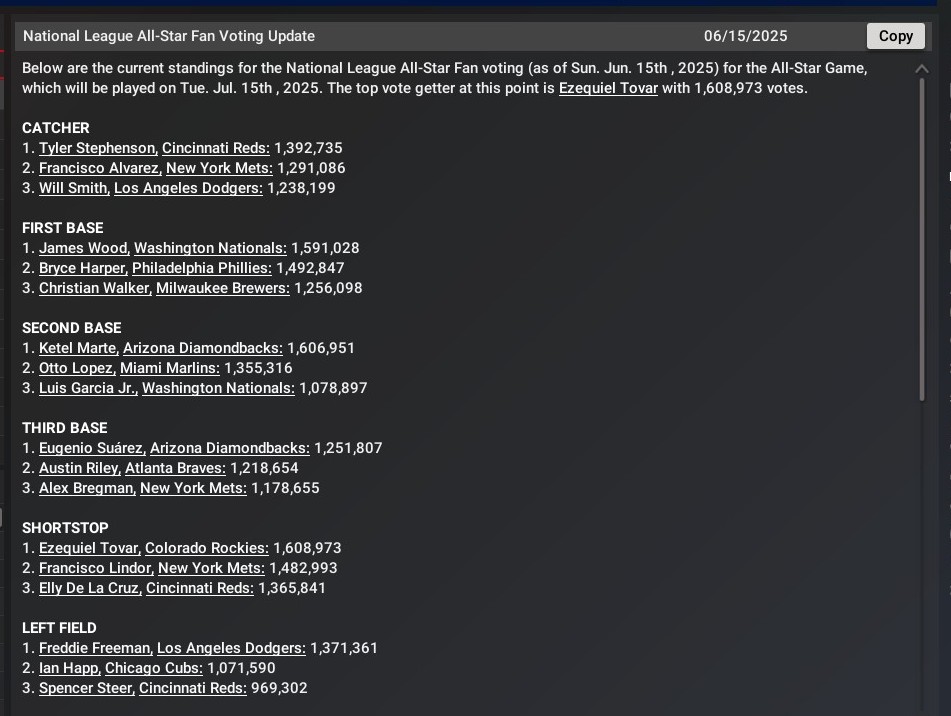Open Tyler Stephenson player link
The width and height of the screenshot is (951, 716).
pyautogui.click(x=97, y=148)
